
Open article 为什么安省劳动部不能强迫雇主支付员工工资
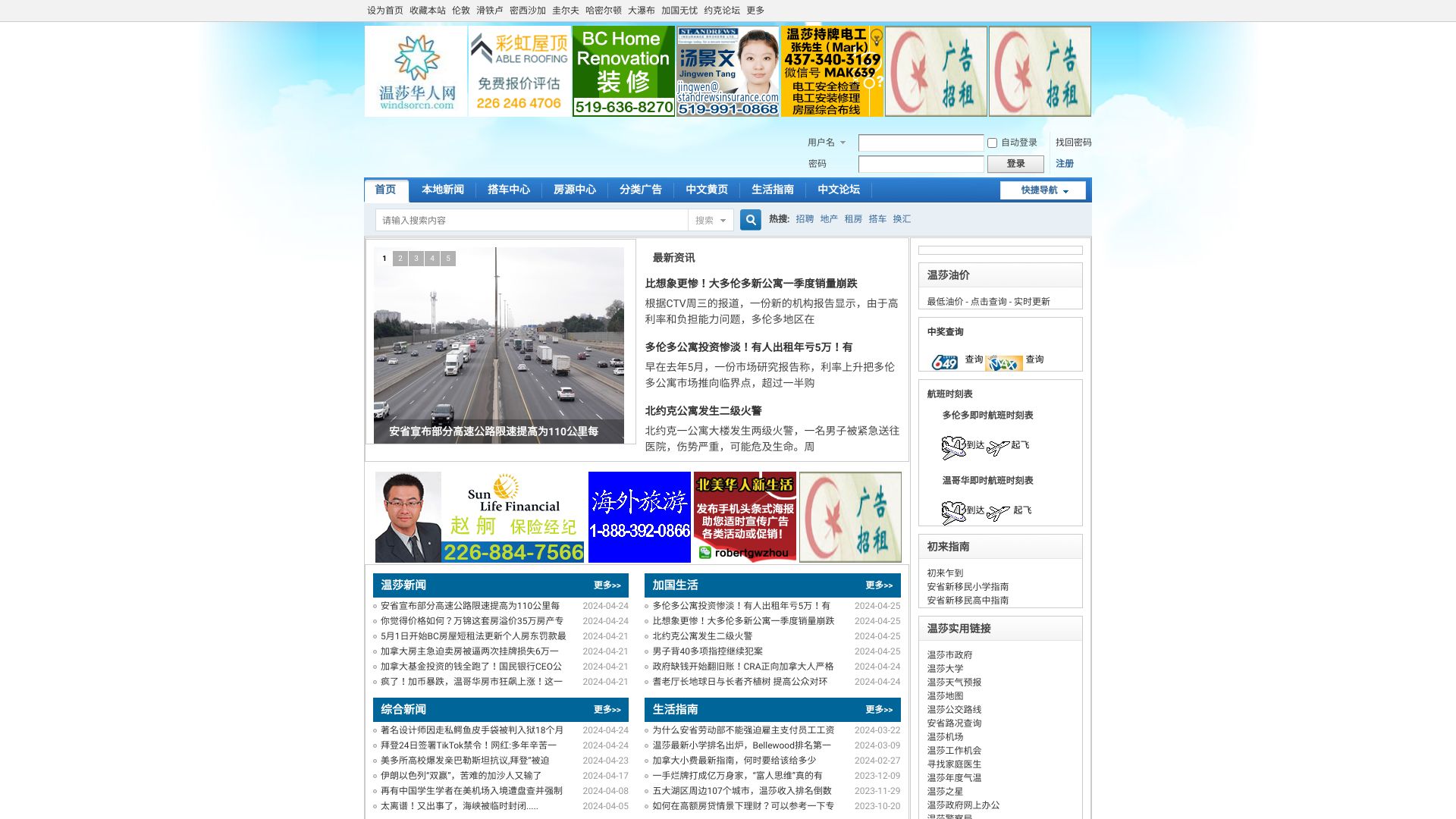point(743,730)
